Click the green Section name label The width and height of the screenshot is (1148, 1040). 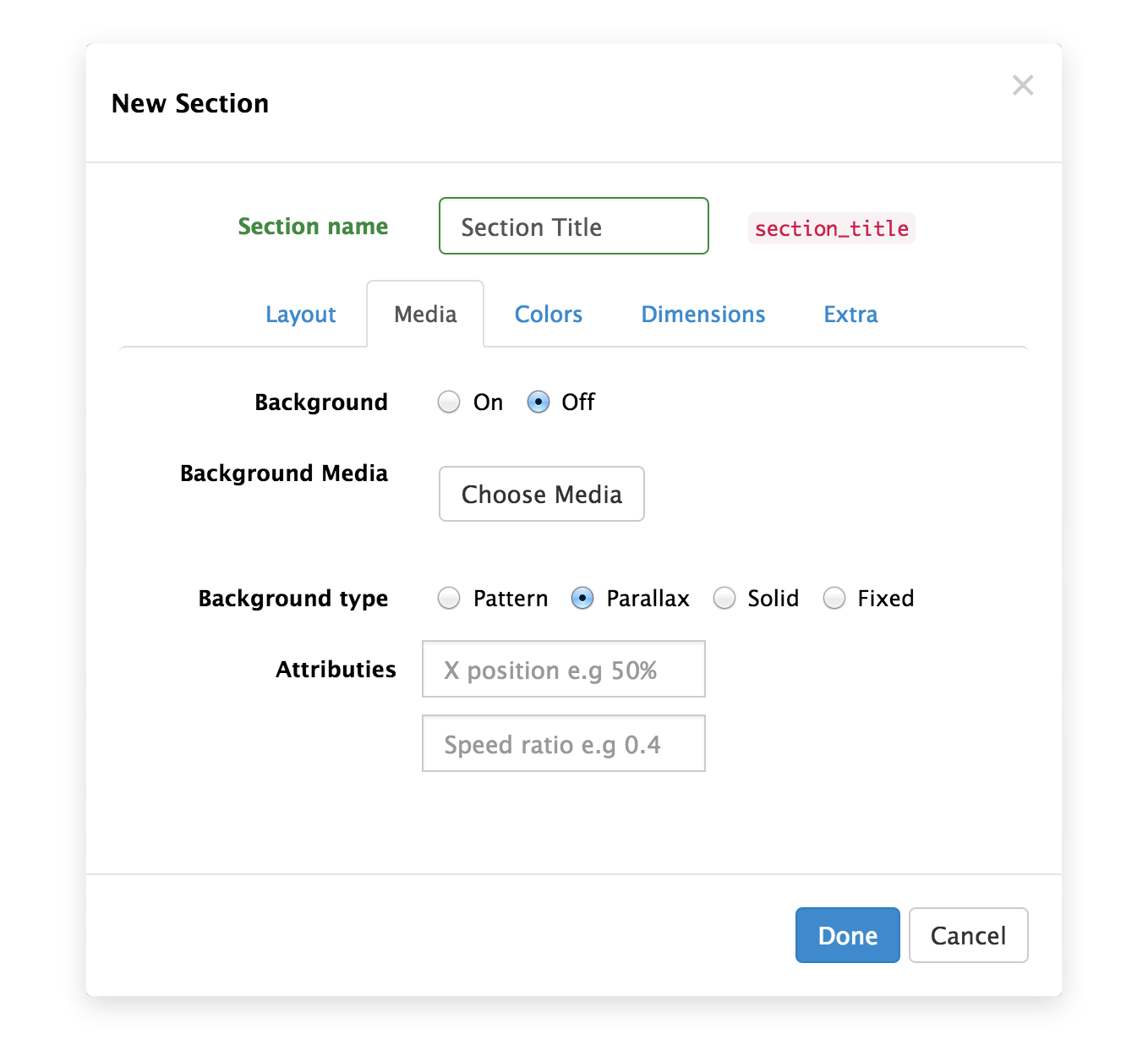click(313, 227)
